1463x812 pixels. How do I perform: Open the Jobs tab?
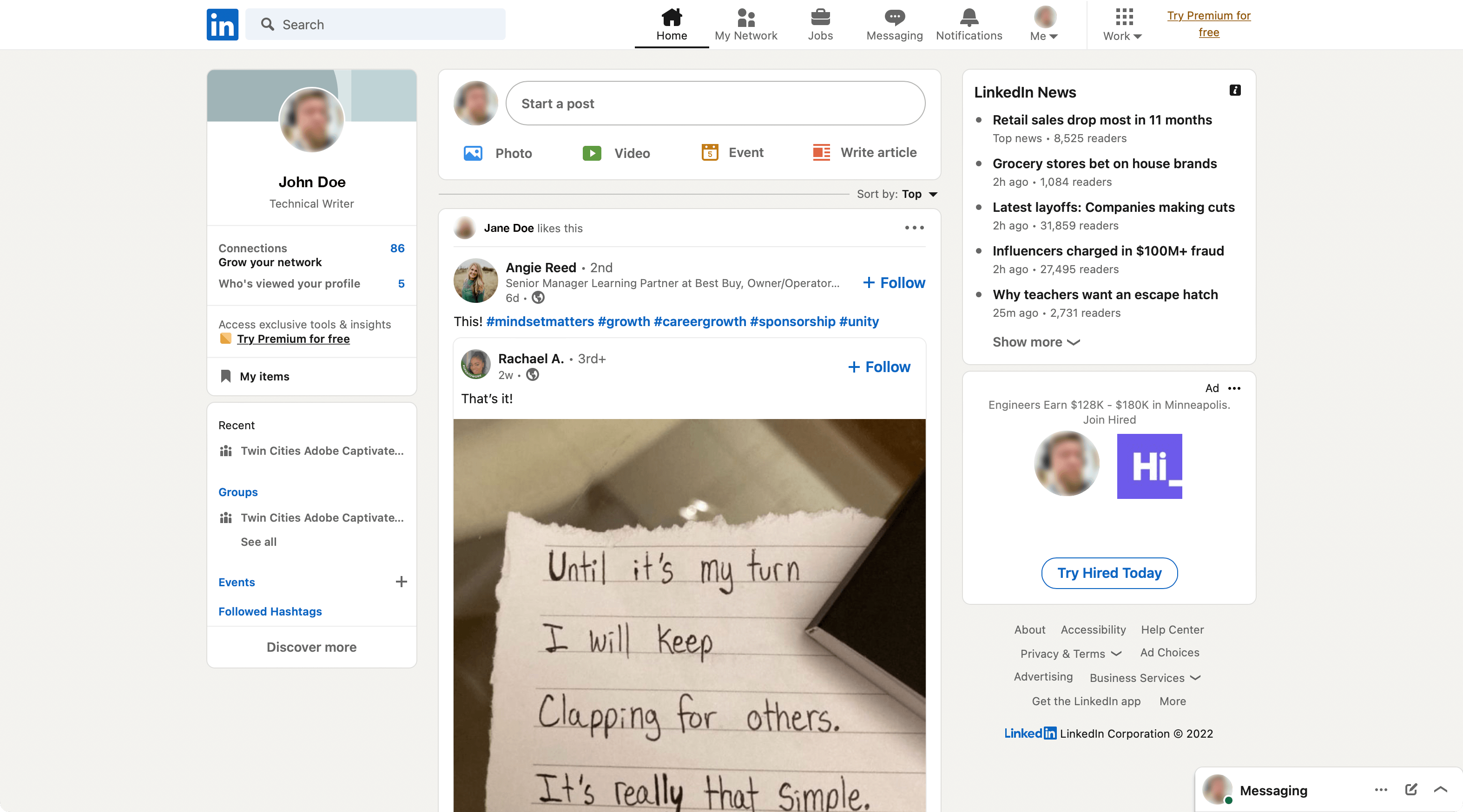tap(820, 25)
